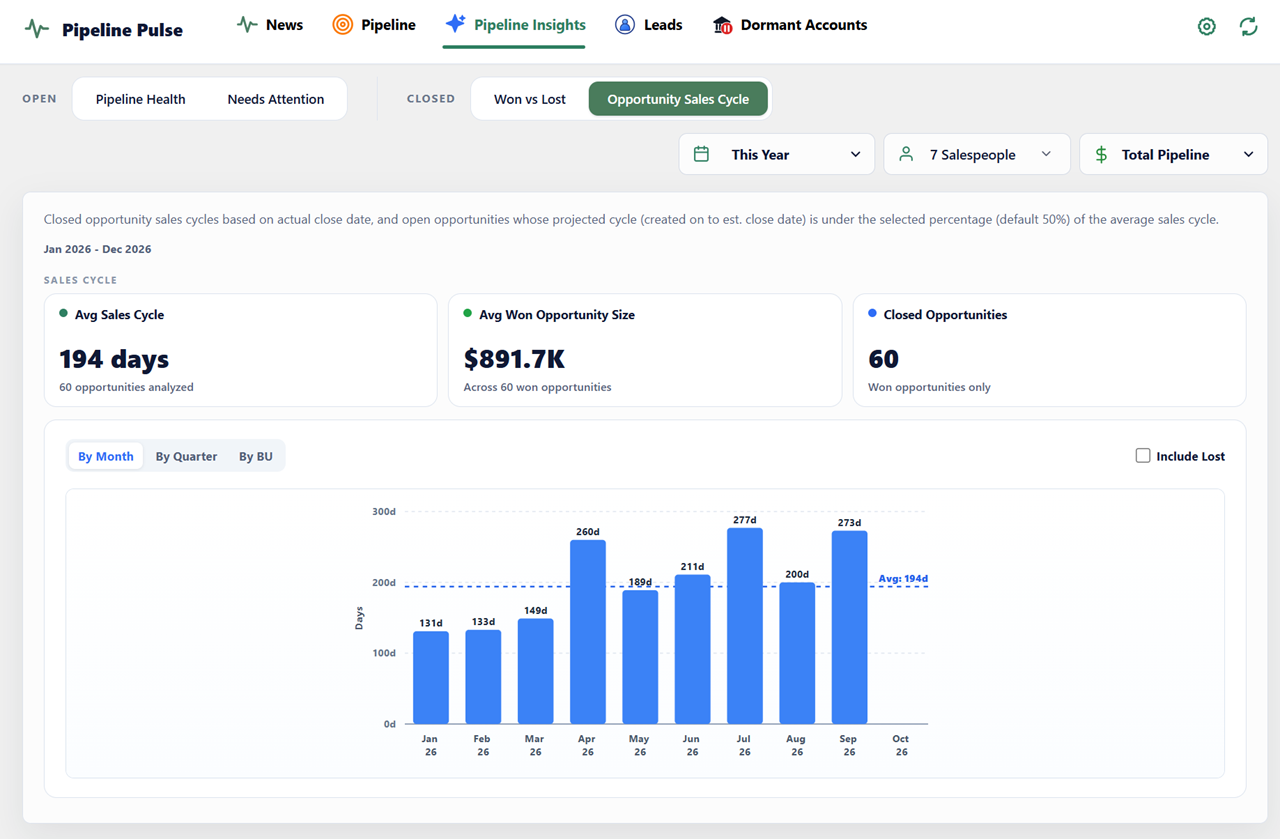Click the calendar icon in This Year filter

(702, 154)
